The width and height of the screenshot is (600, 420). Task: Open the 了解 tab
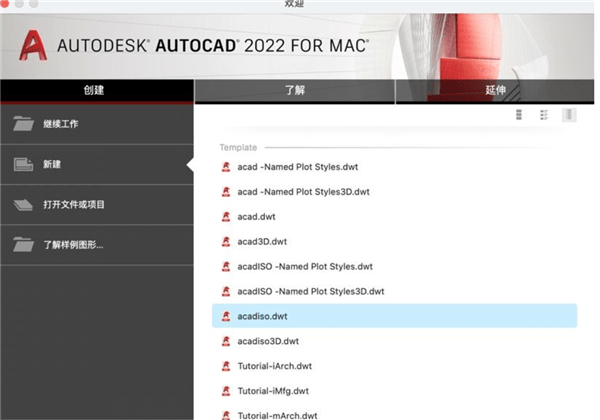tap(295, 91)
